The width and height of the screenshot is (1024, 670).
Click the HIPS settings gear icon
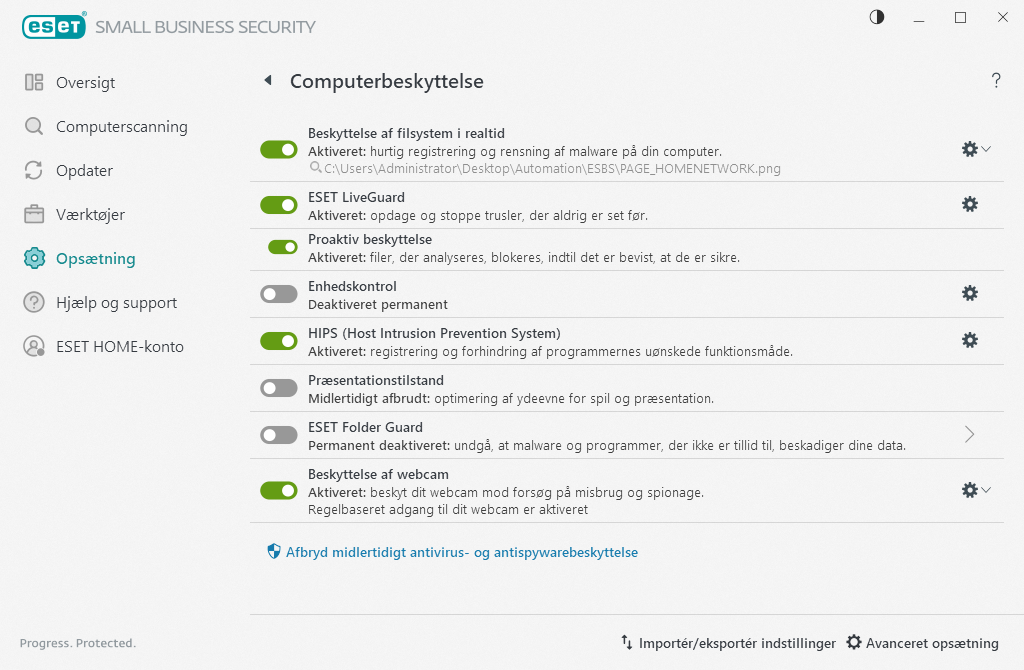969,340
